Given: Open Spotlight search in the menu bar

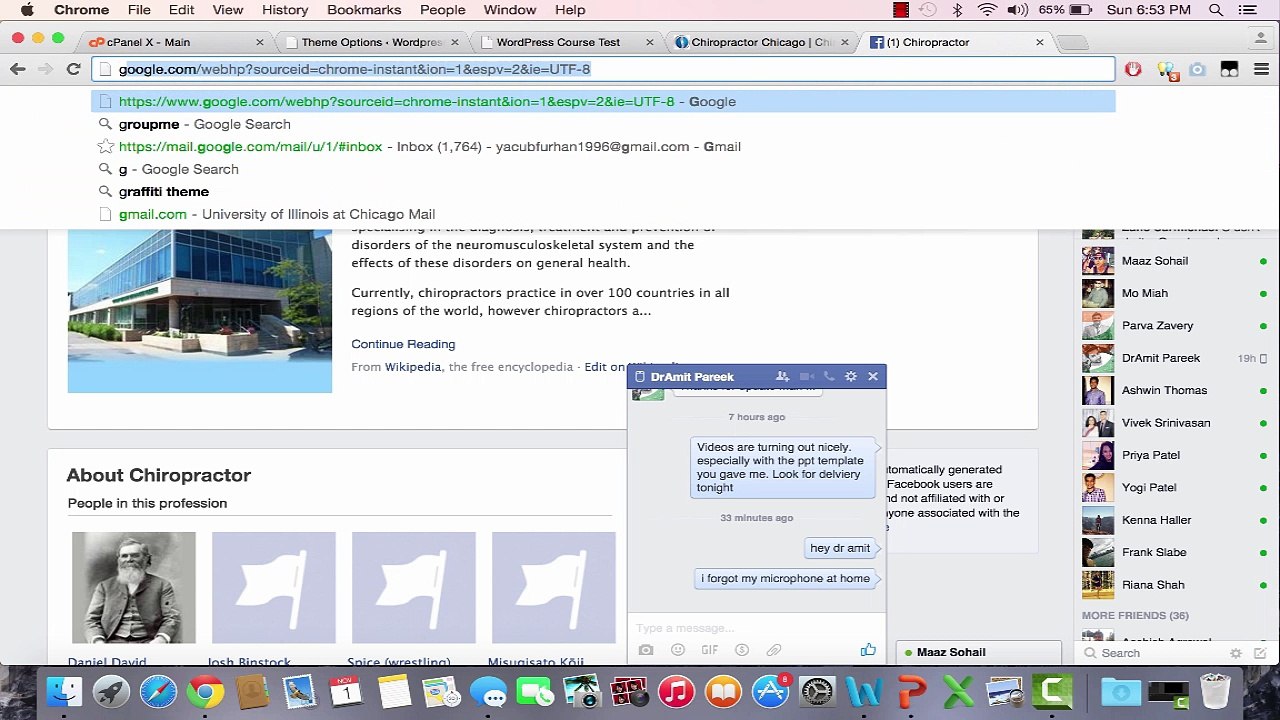Looking at the screenshot, I should (x=1216, y=10).
